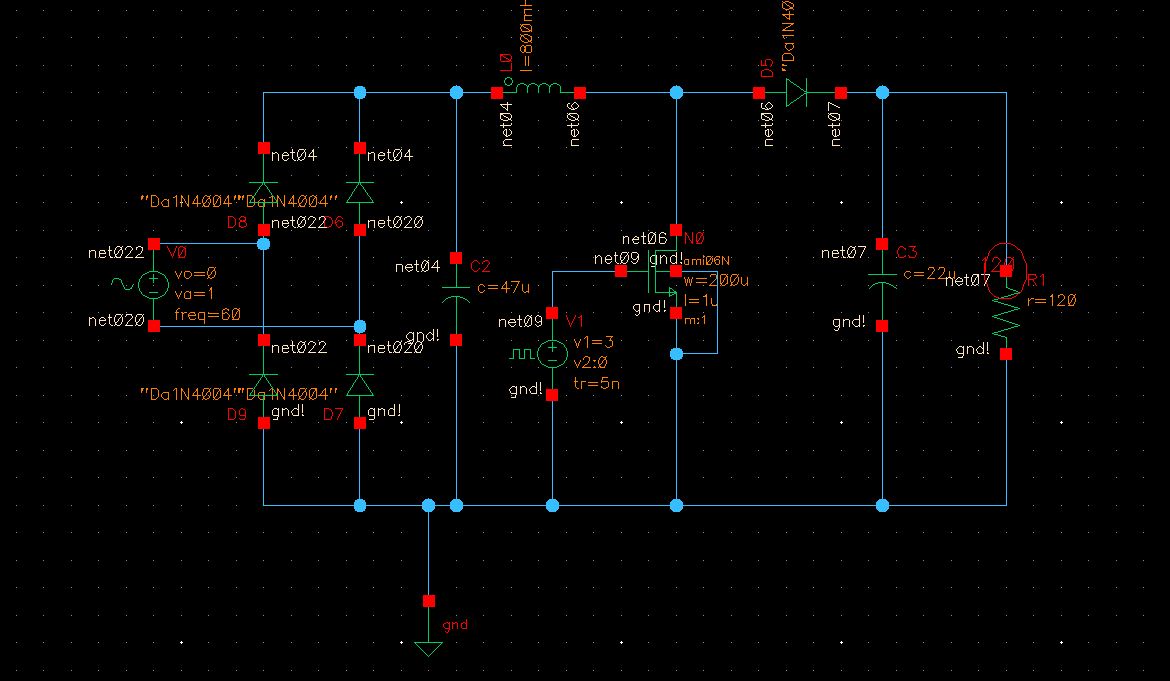Click the red 'D8' instance label
Screen dimensions: 1170x681
coord(237,223)
